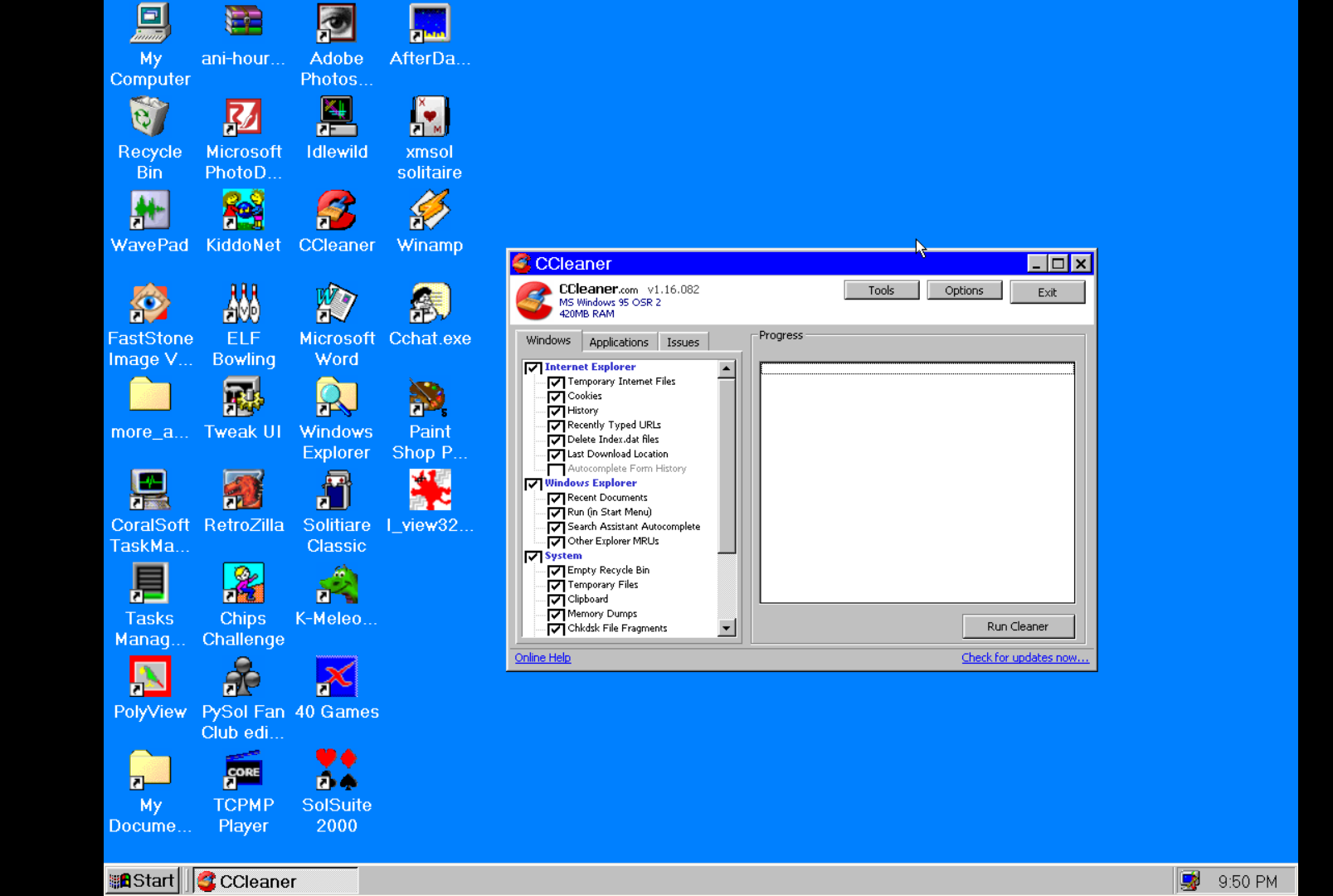The image size is (1333, 896).
Task: Click the Winamp desktop icon
Action: [430, 210]
